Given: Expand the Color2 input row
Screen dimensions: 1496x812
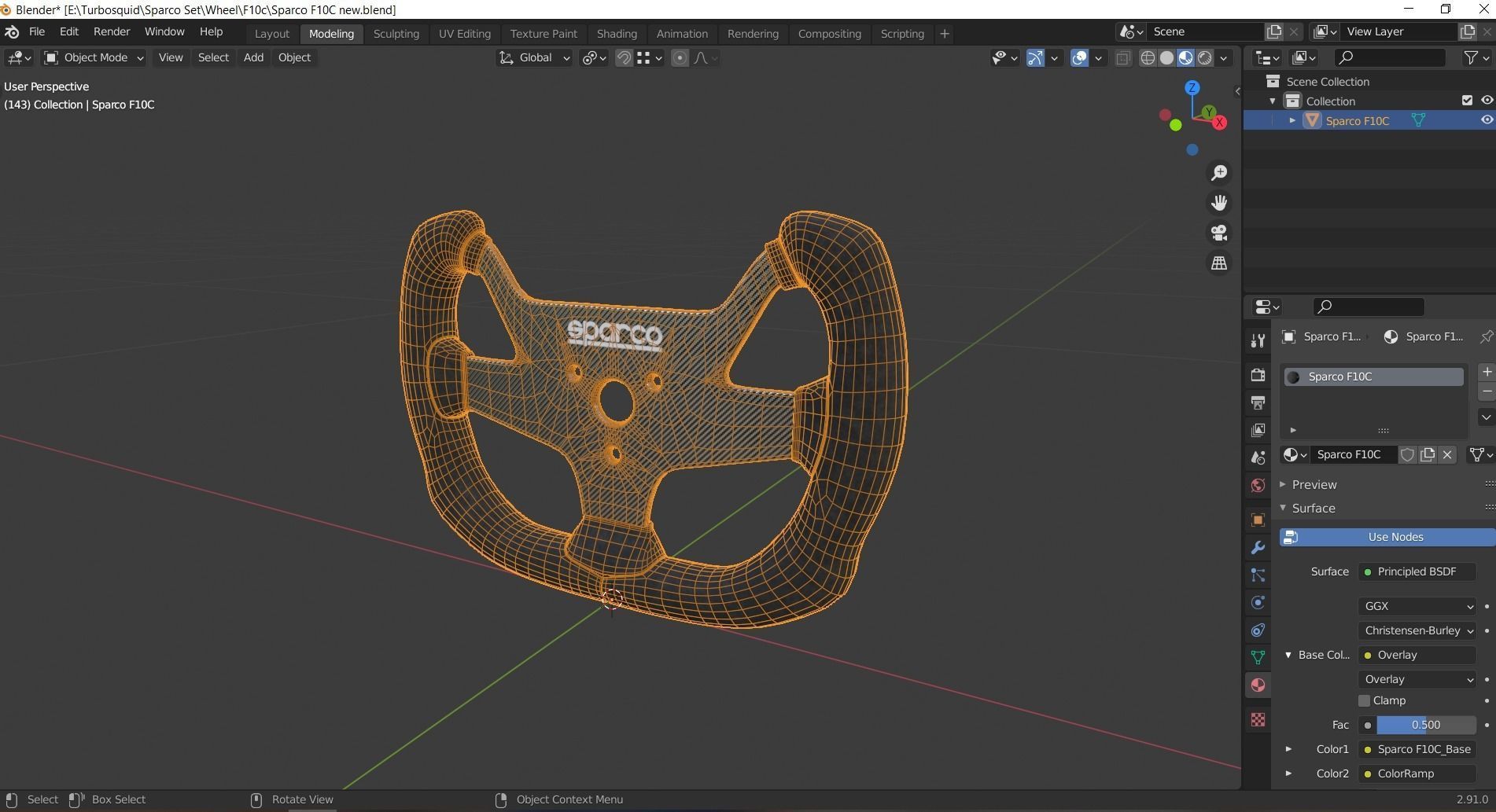Looking at the screenshot, I should click(1288, 773).
